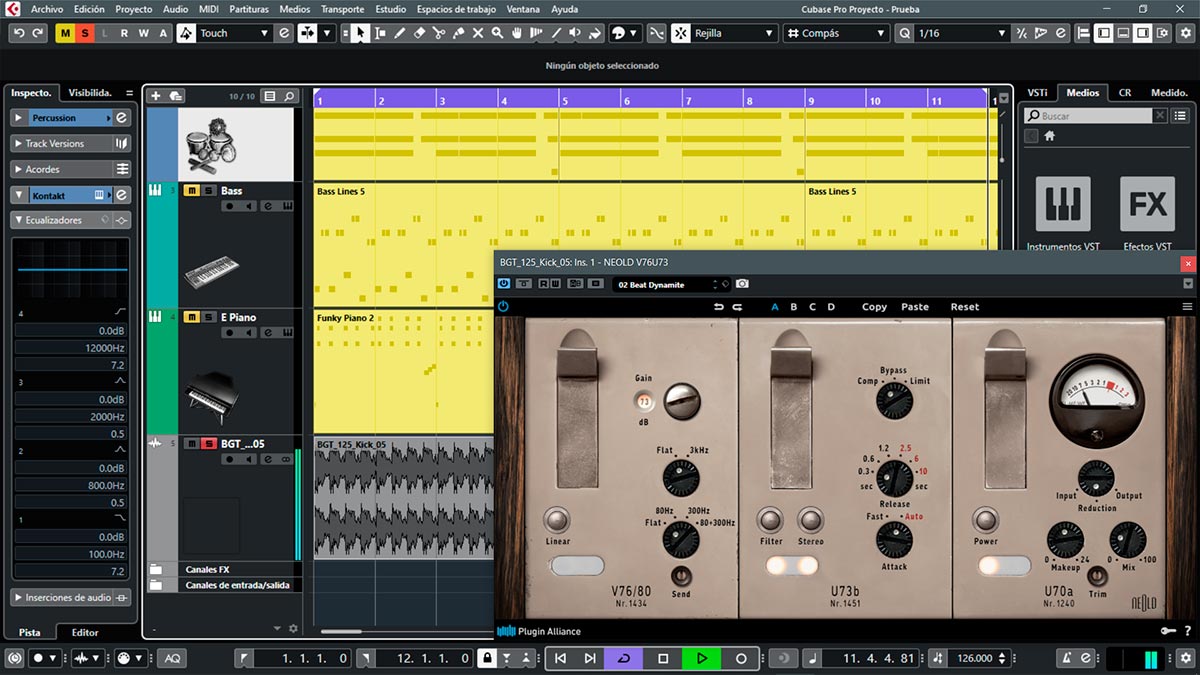Toggle the Power button on U70a
This screenshot has width=1200, height=675.
(985, 520)
